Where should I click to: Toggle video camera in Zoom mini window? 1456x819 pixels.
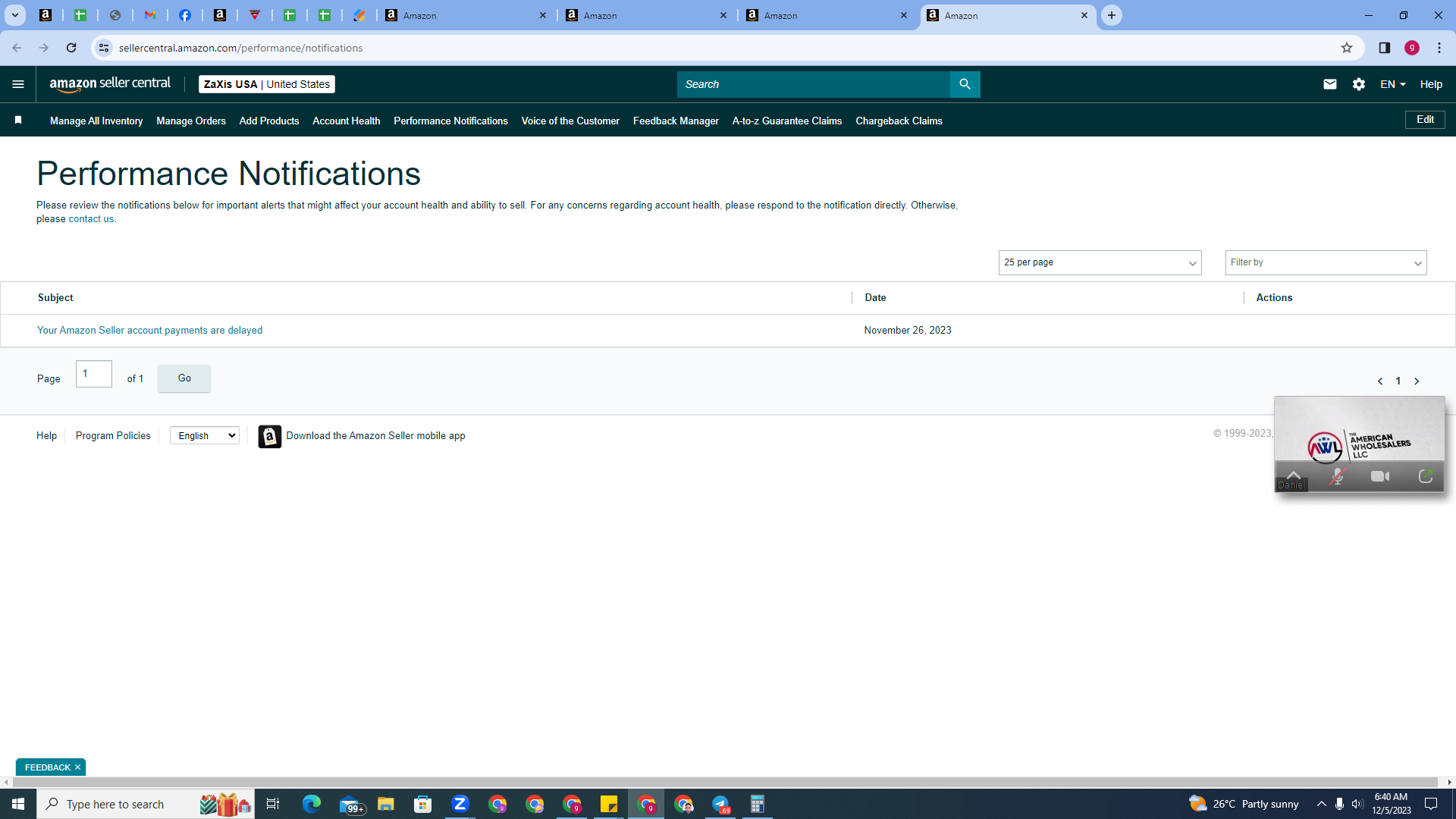(1380, 476)
